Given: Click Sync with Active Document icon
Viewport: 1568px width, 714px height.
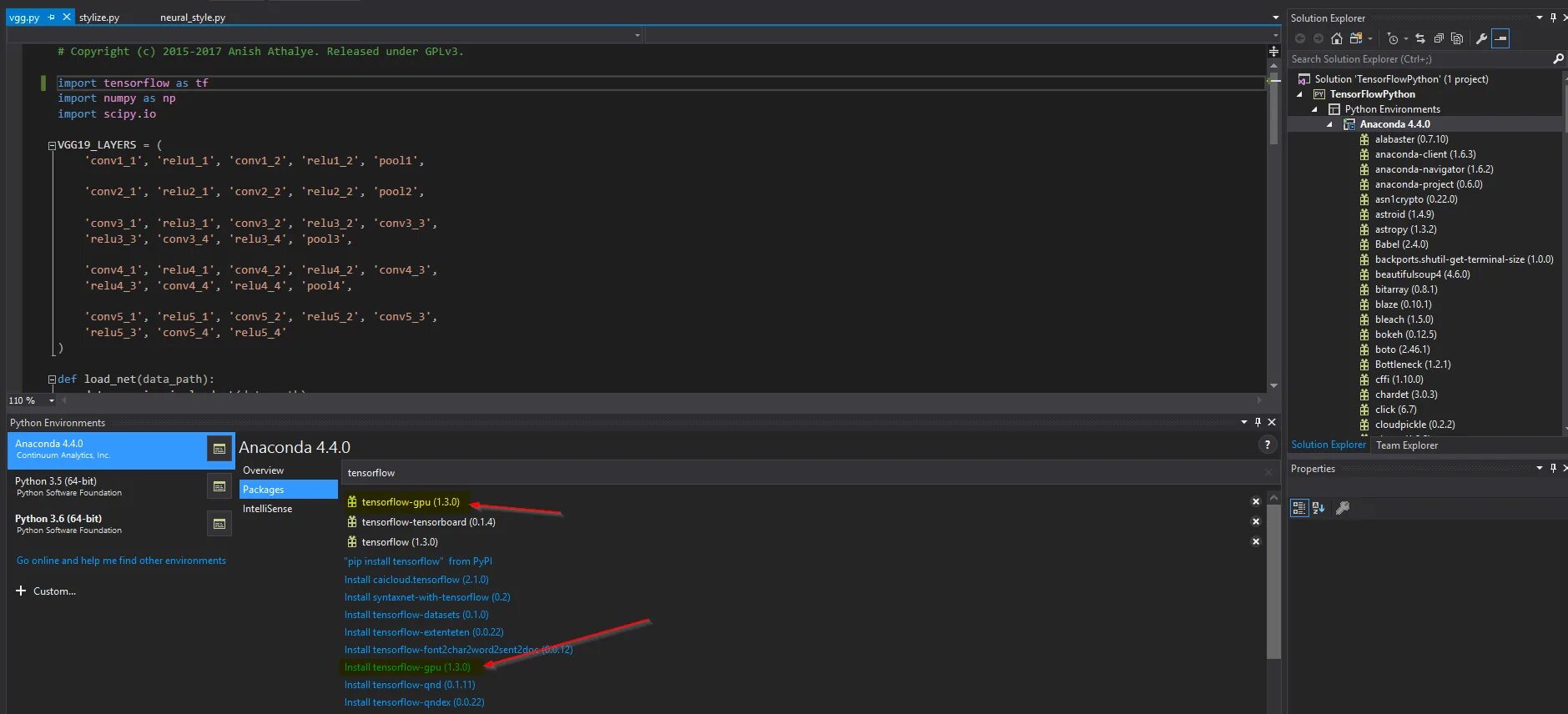Looking at the screenshot, I should [x=1419, y=38].
